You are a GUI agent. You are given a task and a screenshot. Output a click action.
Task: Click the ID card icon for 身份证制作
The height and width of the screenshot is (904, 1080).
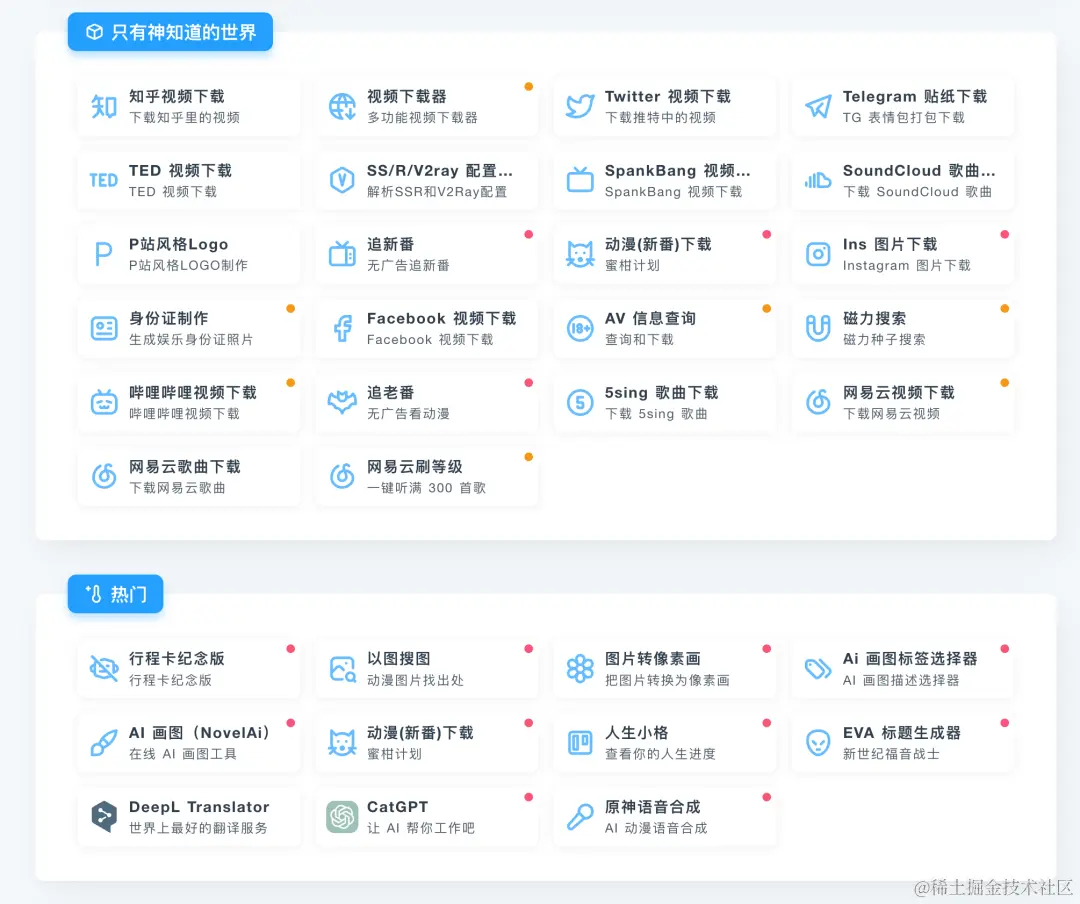104,328
